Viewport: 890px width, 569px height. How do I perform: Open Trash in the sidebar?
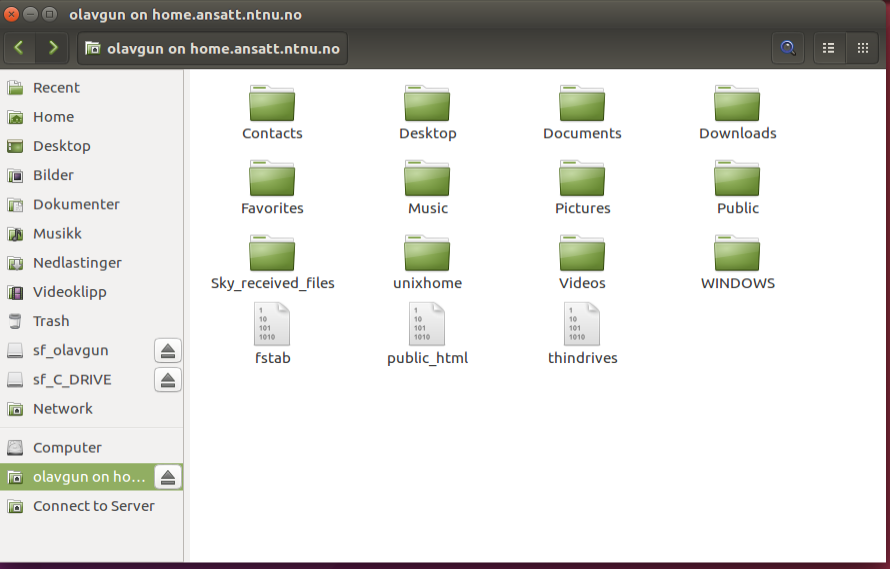[91, 321]
